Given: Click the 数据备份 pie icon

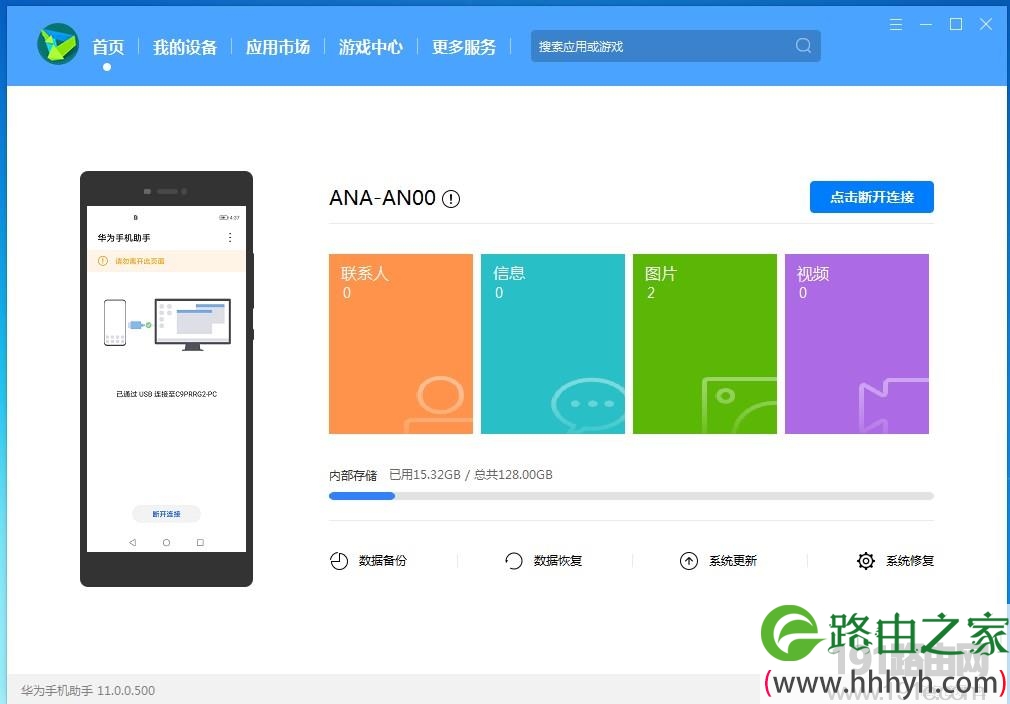Looking at the screenshot, I should pos(339,561).
